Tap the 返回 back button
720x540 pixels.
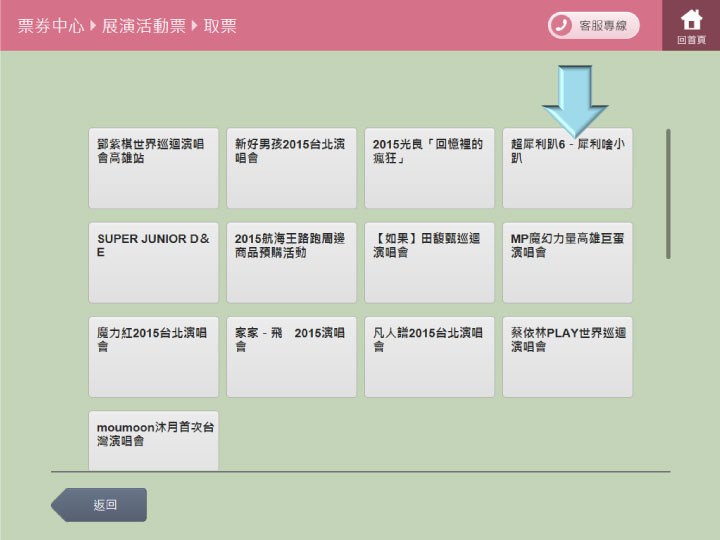pos(99,505)
